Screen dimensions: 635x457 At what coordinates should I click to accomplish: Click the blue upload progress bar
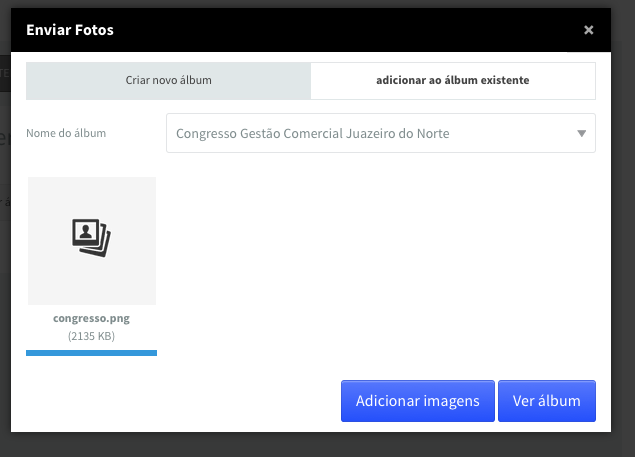pyautogui.click(x=92, y=353)
